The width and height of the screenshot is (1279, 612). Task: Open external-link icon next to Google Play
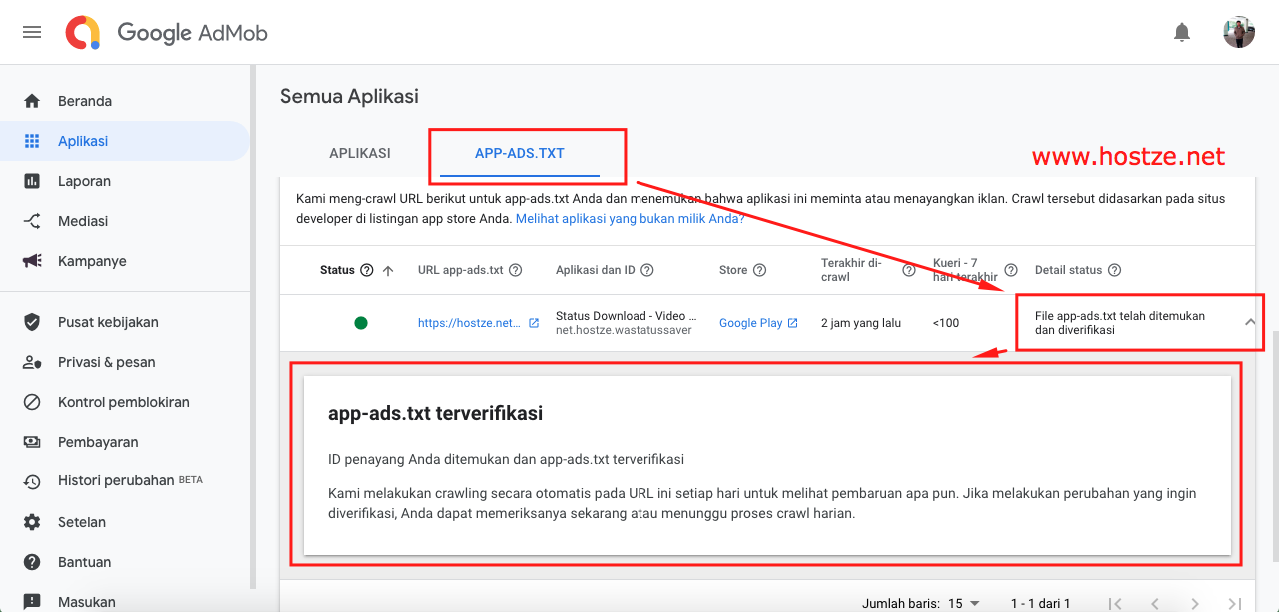pos(793,323)
